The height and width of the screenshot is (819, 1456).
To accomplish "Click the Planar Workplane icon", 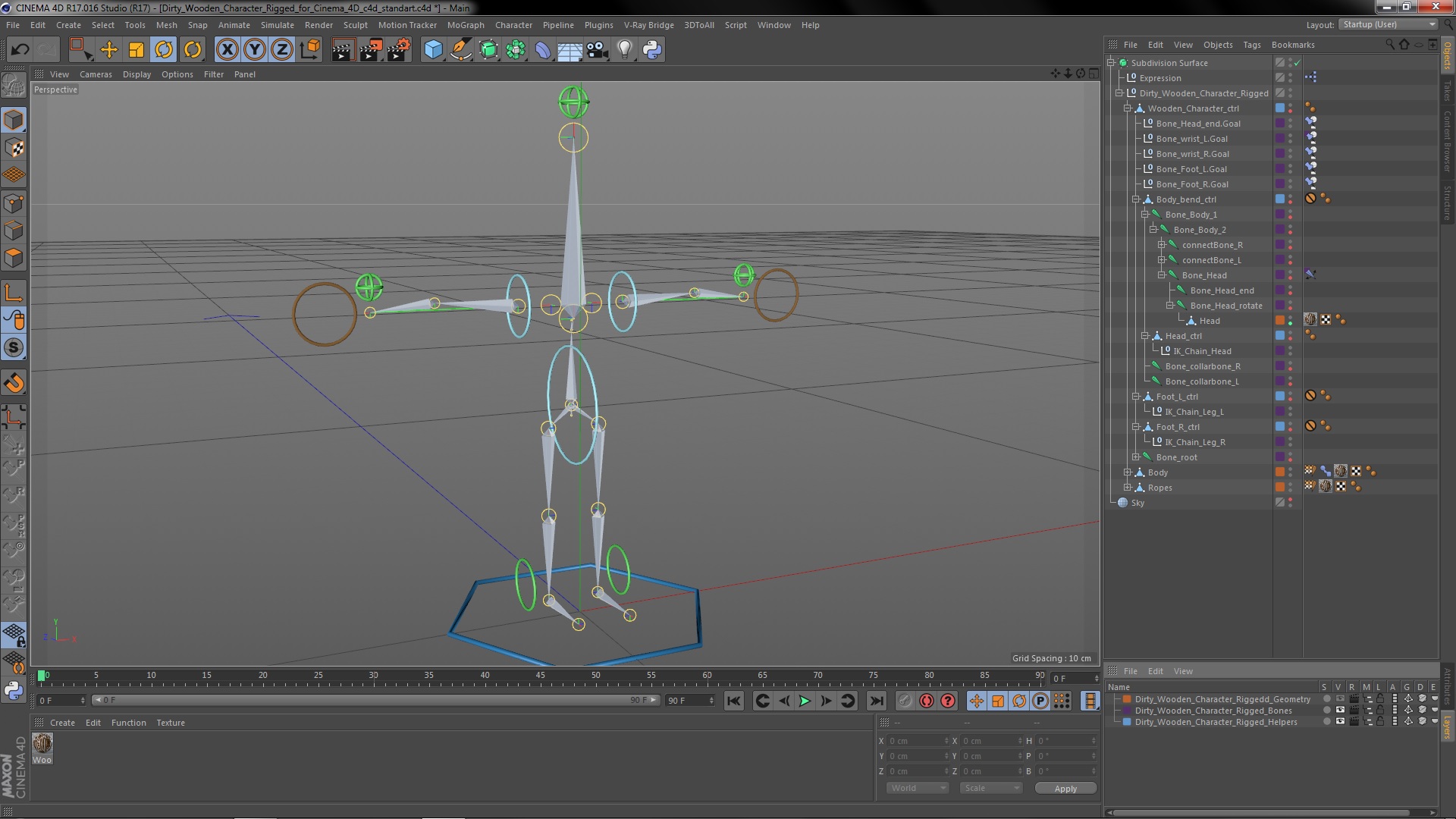I will click(x=14, y=661).
